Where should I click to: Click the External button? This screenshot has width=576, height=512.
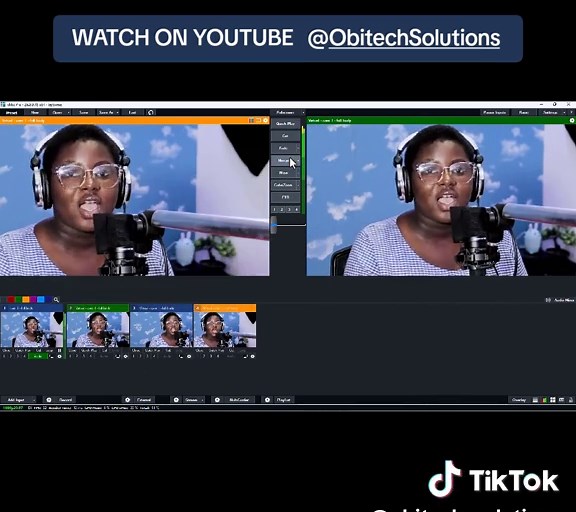(x=144, y=400)
